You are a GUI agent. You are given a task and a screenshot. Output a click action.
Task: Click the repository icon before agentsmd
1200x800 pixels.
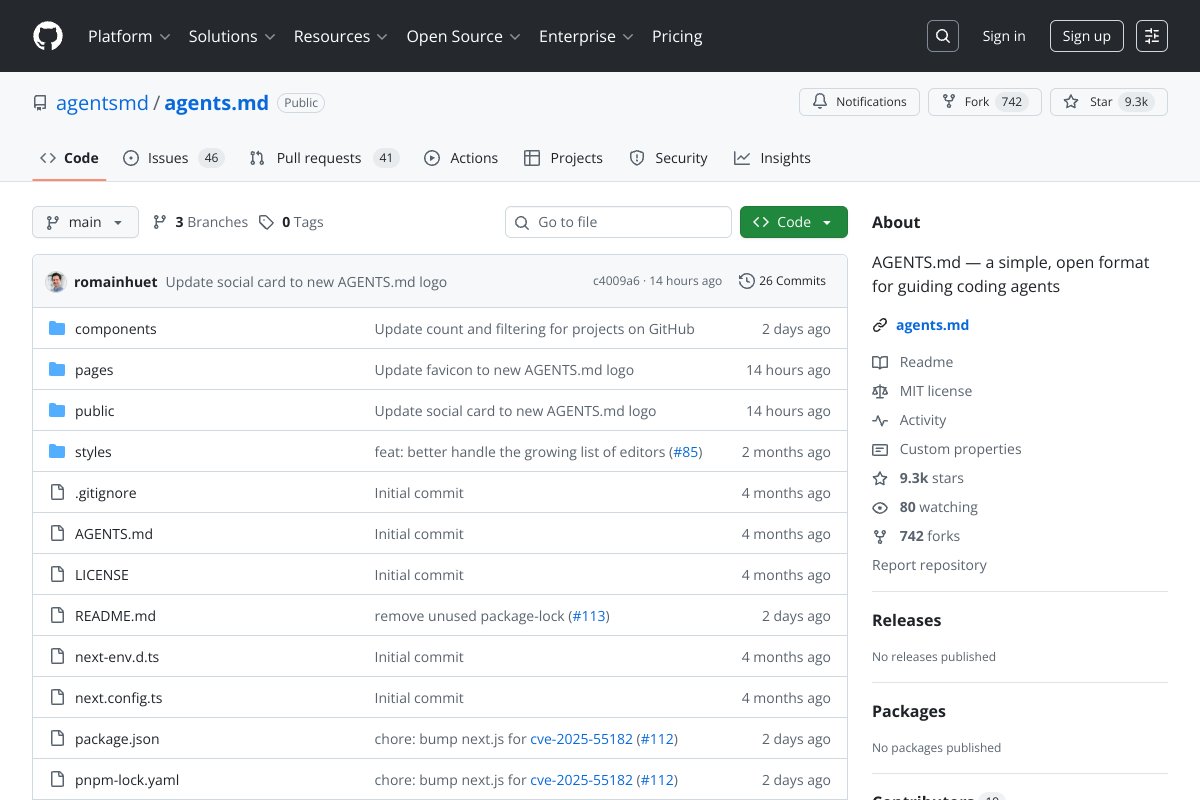40,103
